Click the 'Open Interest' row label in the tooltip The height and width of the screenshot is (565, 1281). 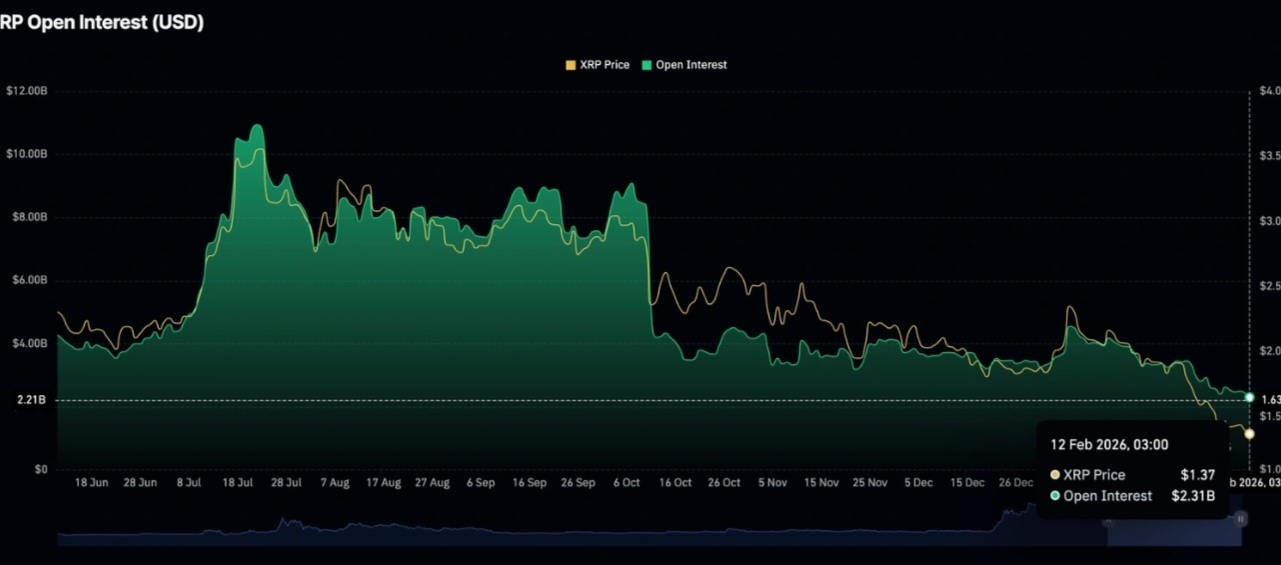1107,496
